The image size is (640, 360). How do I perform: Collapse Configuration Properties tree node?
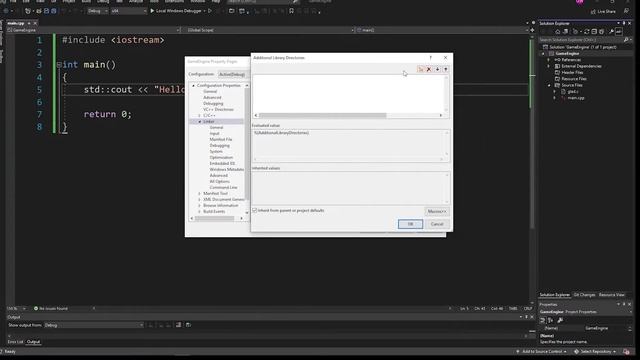(x=193, y=86)
